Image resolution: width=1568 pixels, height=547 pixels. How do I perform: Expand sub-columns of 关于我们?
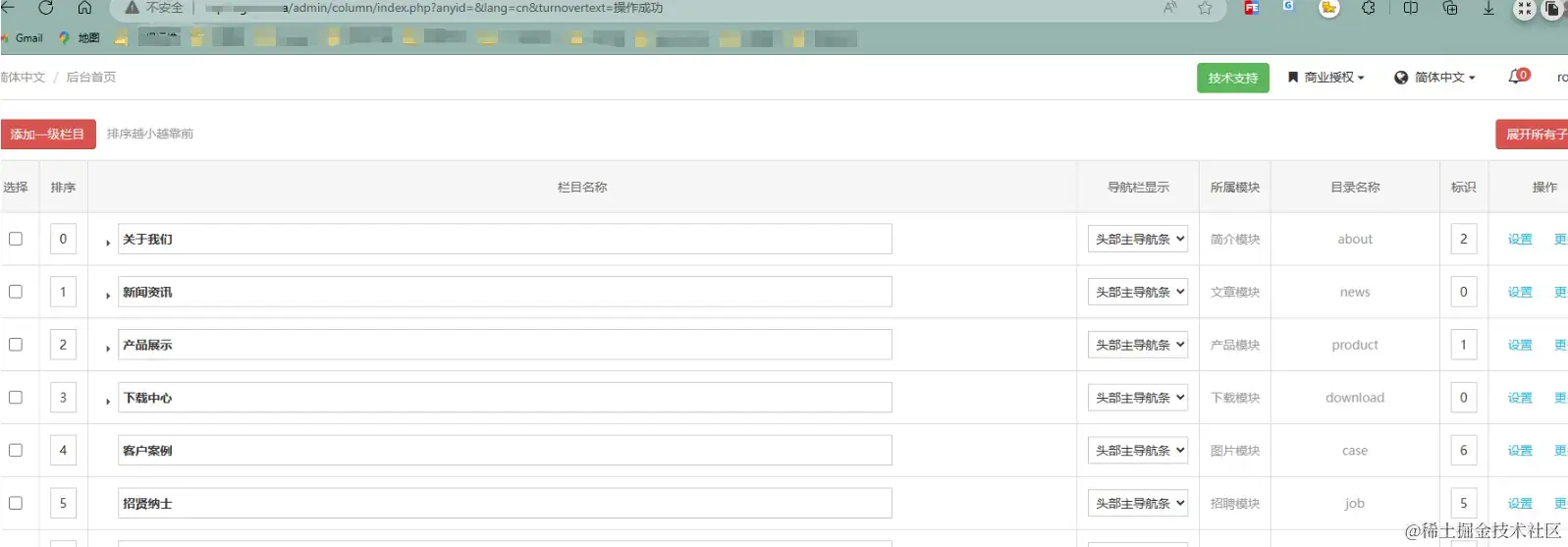107,242
